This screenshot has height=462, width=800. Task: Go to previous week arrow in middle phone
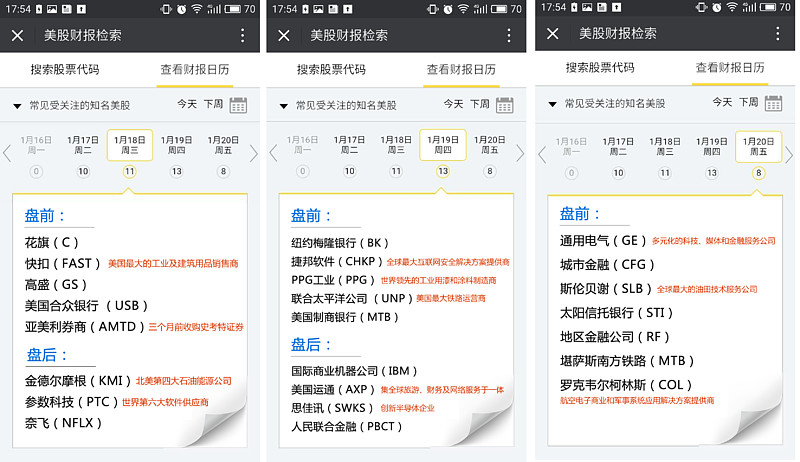[273, 153]
